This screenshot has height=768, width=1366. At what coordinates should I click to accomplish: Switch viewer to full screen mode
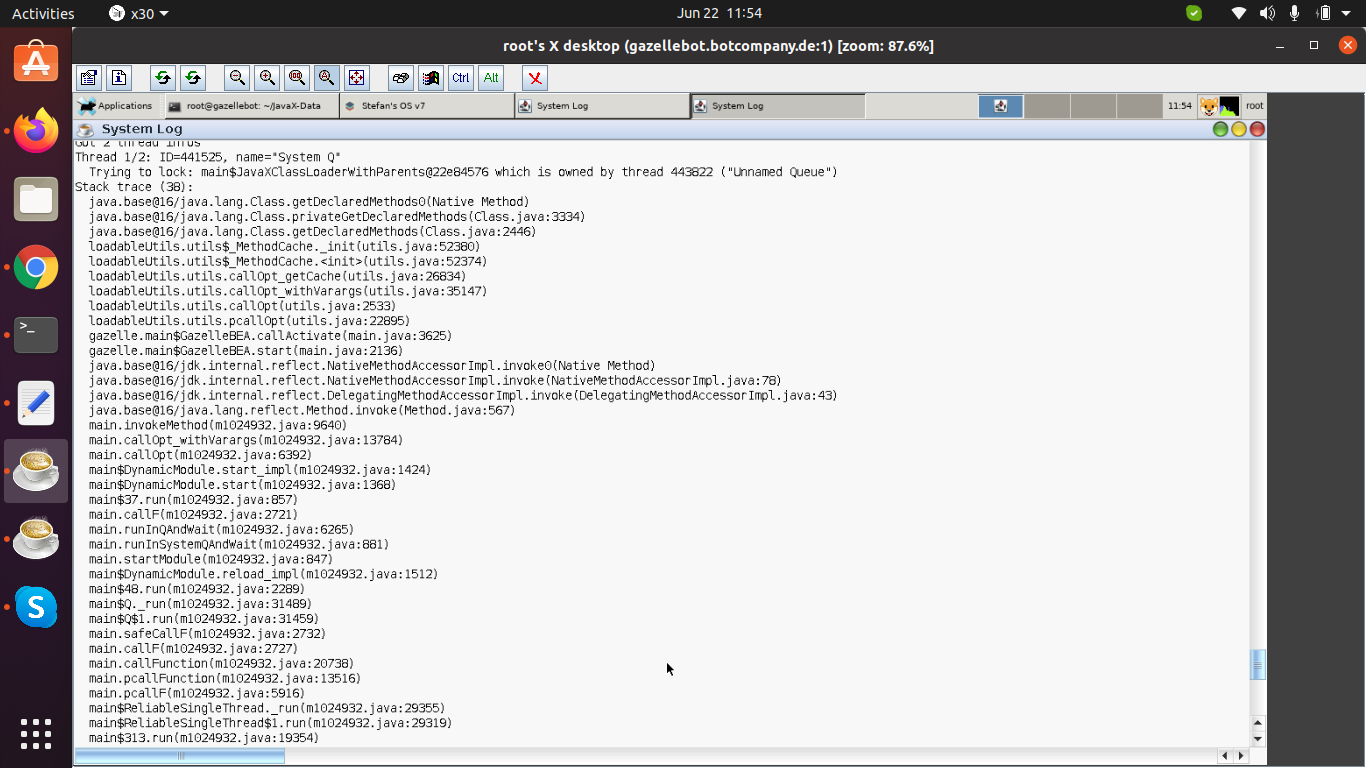point(356,78)
